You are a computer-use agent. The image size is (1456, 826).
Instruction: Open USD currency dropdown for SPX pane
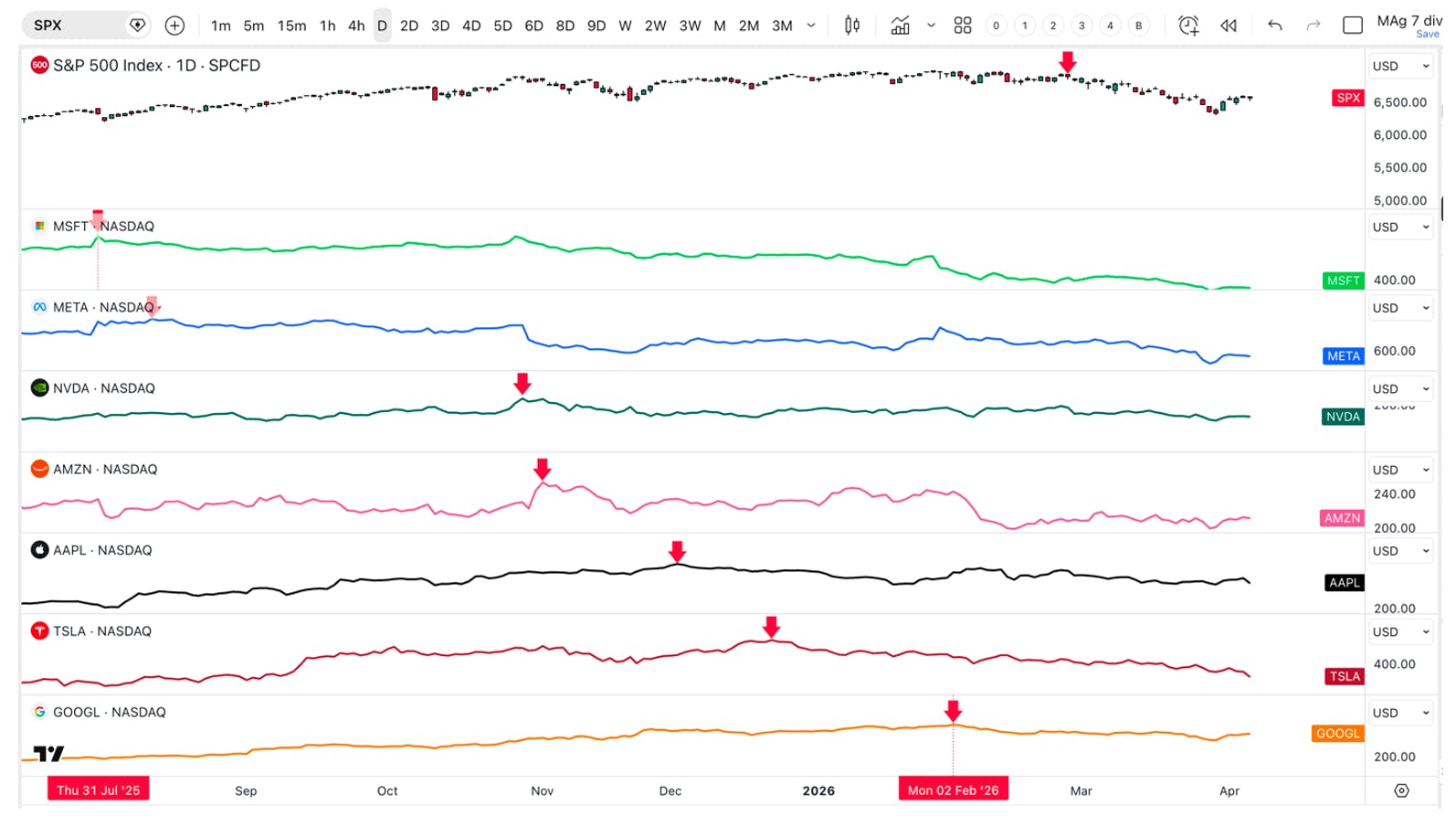coord(1400,66)
